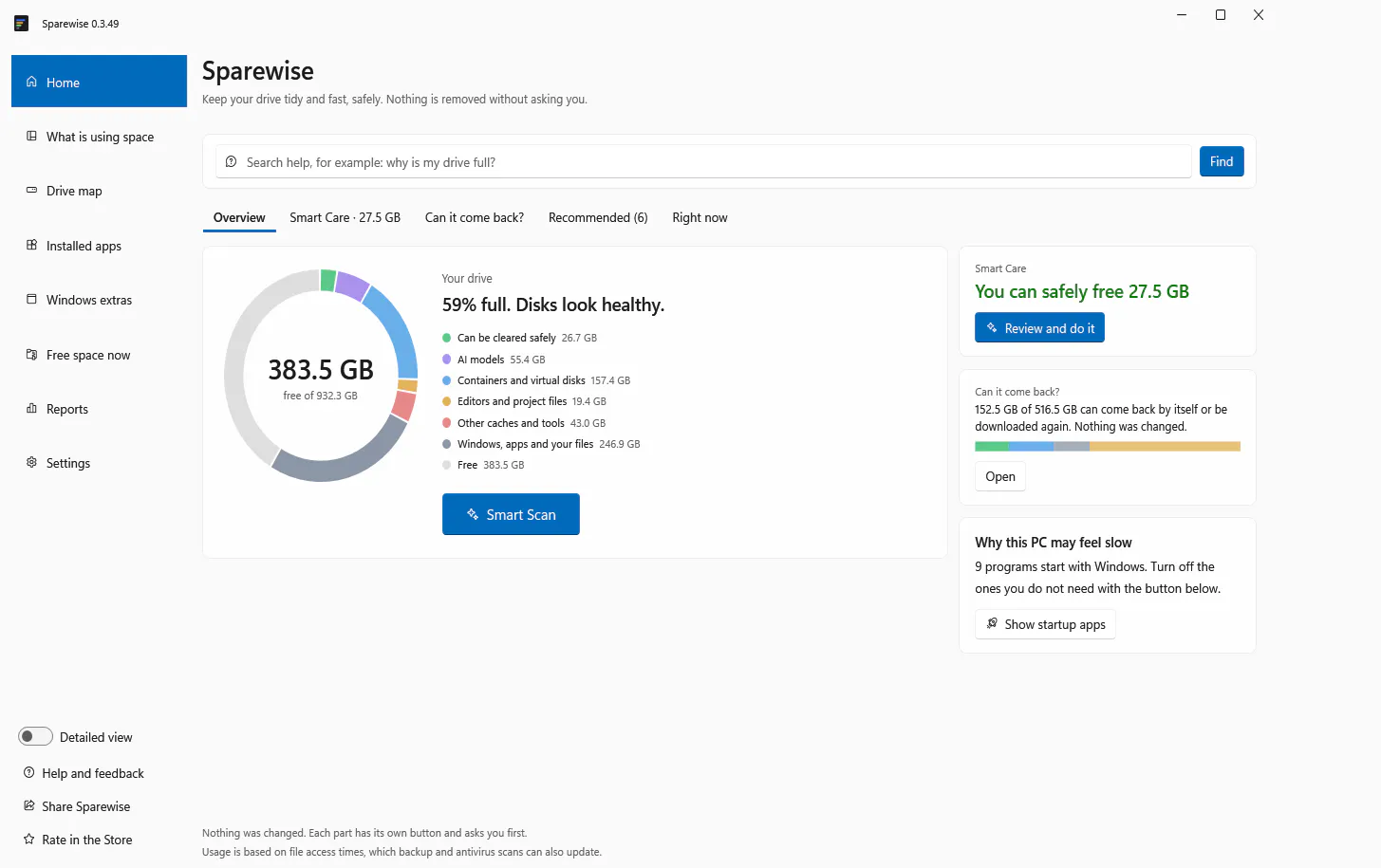
Task: Click the Reports chart icon
Action: (31, 408)
